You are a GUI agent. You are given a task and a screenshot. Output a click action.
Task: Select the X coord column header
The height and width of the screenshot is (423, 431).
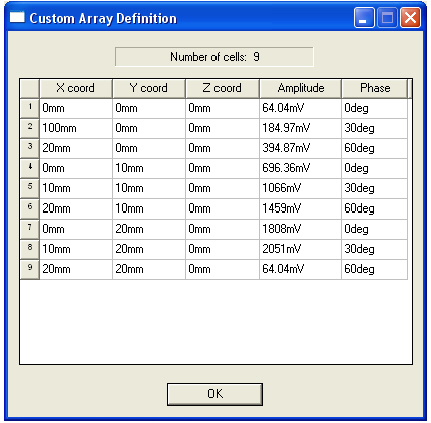click(x=76, y=88)
